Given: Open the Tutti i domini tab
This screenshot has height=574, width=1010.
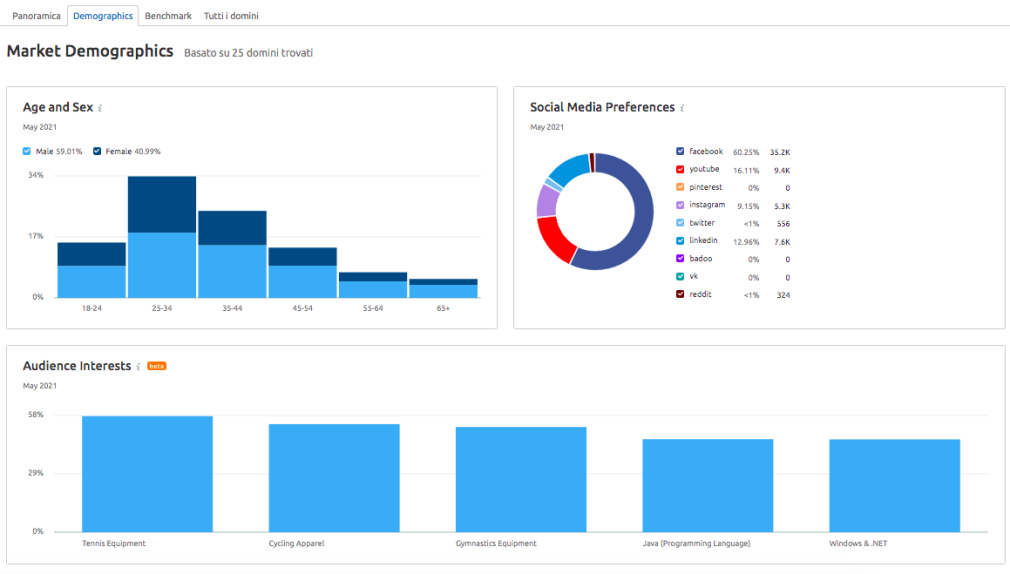Looking at the screenshot, I should coord(231,15).
